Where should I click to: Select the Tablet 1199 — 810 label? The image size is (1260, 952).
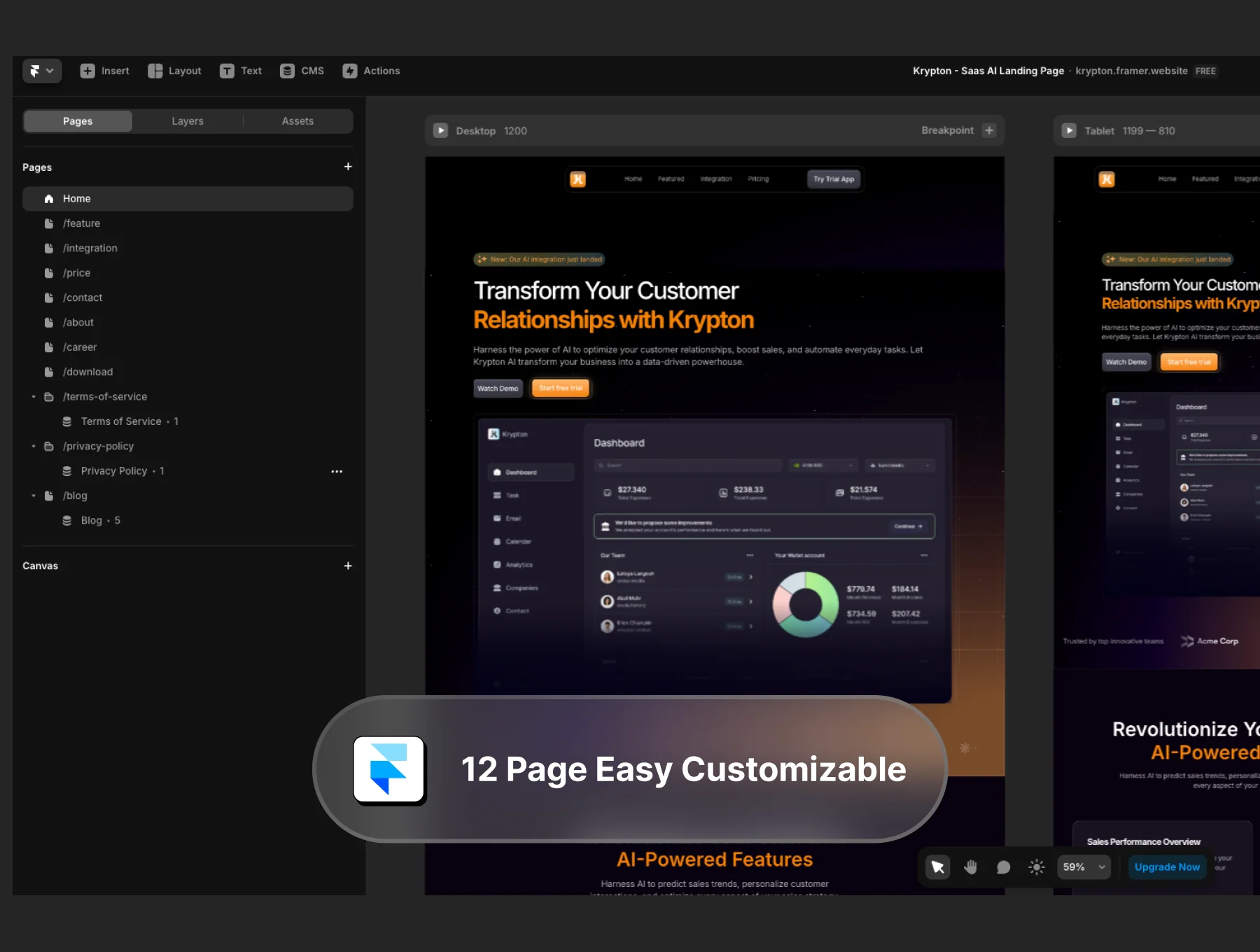coord(1130,131)
